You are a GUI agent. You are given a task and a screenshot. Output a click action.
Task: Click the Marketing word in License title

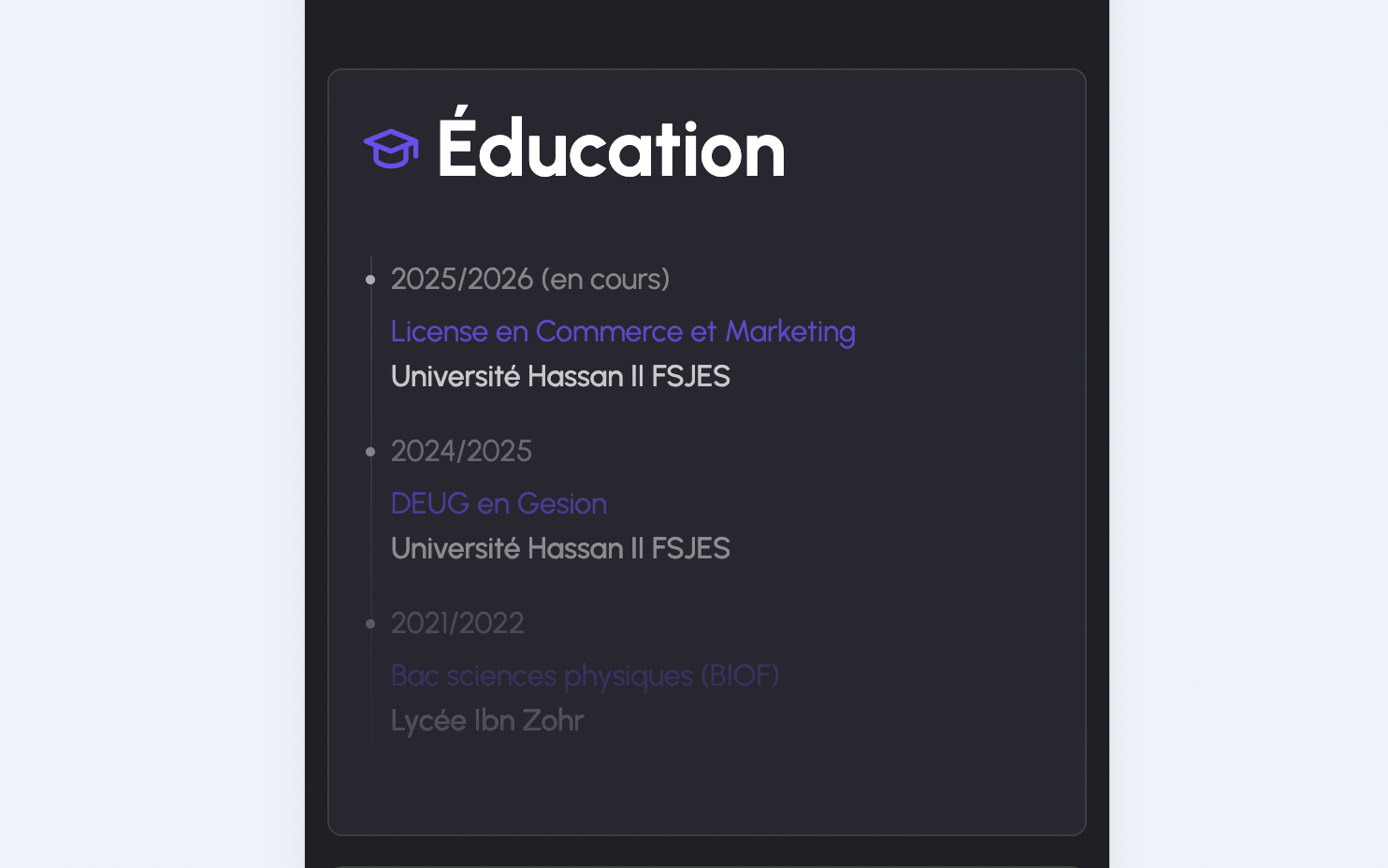click(790, 332)
